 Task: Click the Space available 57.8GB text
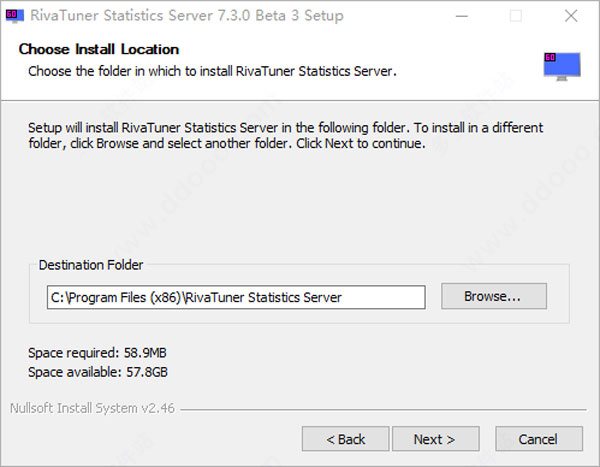coord(97,372)
